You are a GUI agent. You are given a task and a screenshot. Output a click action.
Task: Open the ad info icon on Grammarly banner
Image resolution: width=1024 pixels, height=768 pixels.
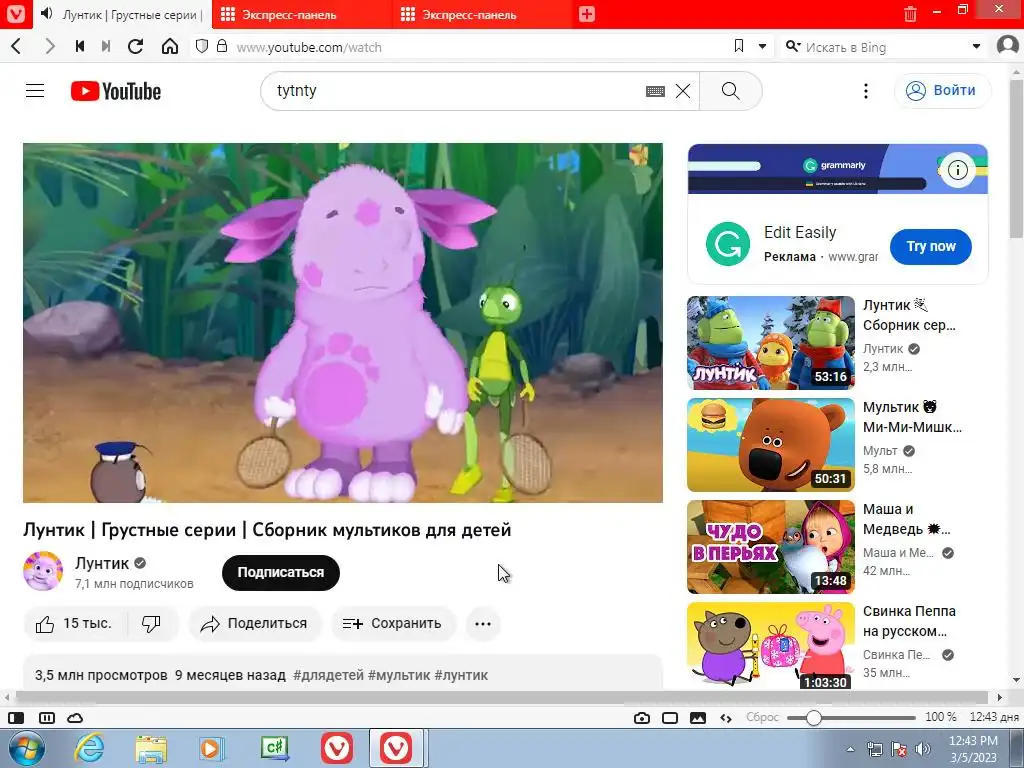coord(957,170)
